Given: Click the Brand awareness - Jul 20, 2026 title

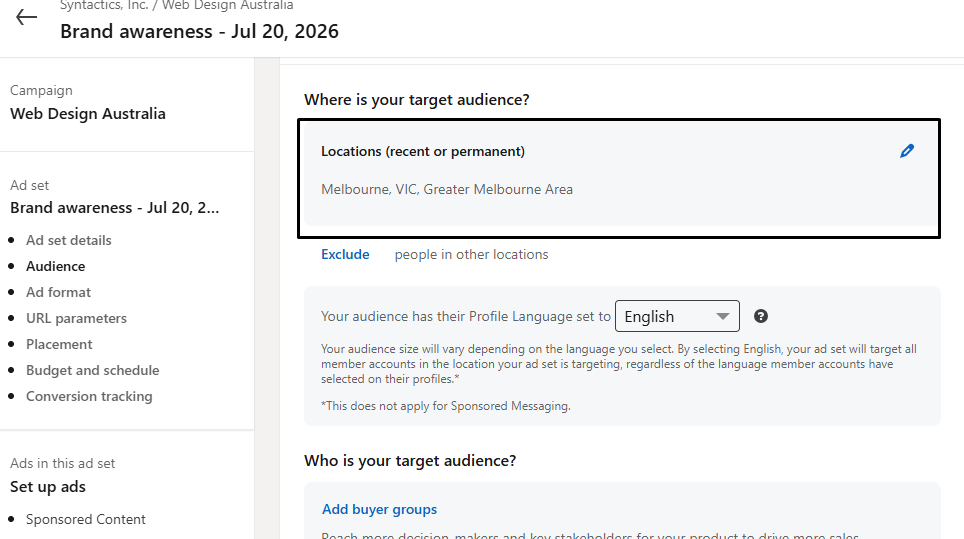Looking at the screenshot, I should coord(199,31).
